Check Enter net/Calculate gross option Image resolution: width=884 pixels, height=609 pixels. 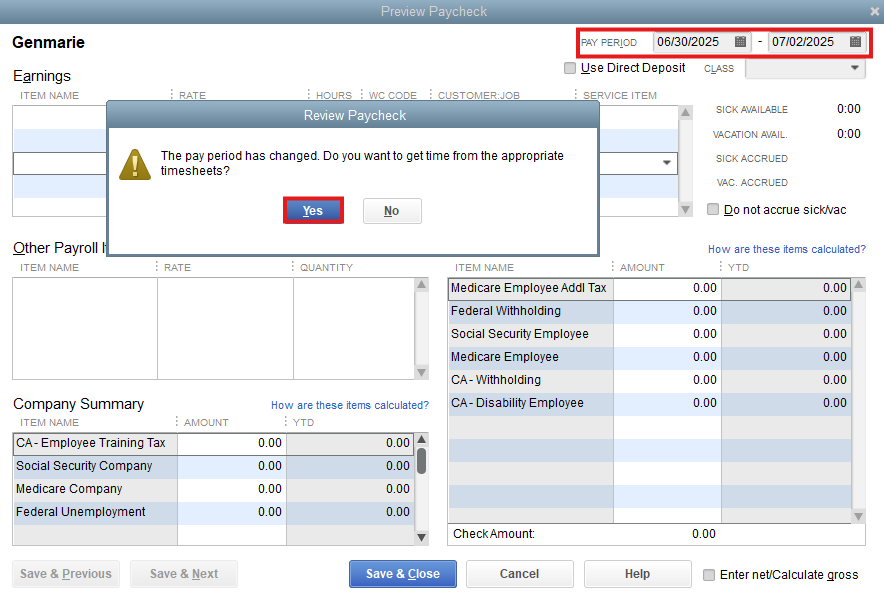point(709,575)
